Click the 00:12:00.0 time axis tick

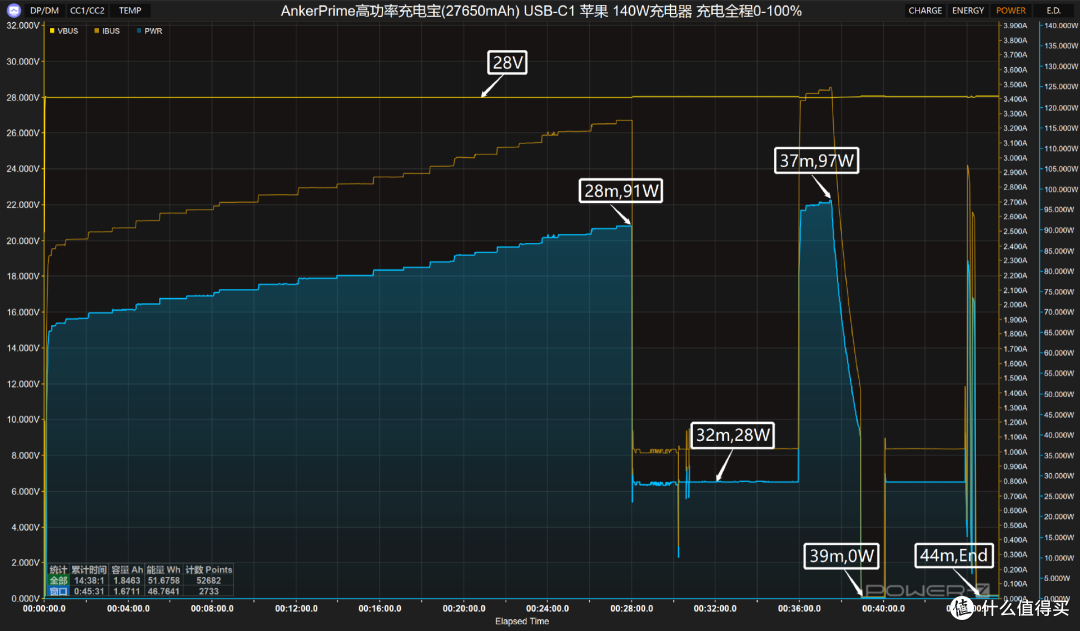(296, 608)
